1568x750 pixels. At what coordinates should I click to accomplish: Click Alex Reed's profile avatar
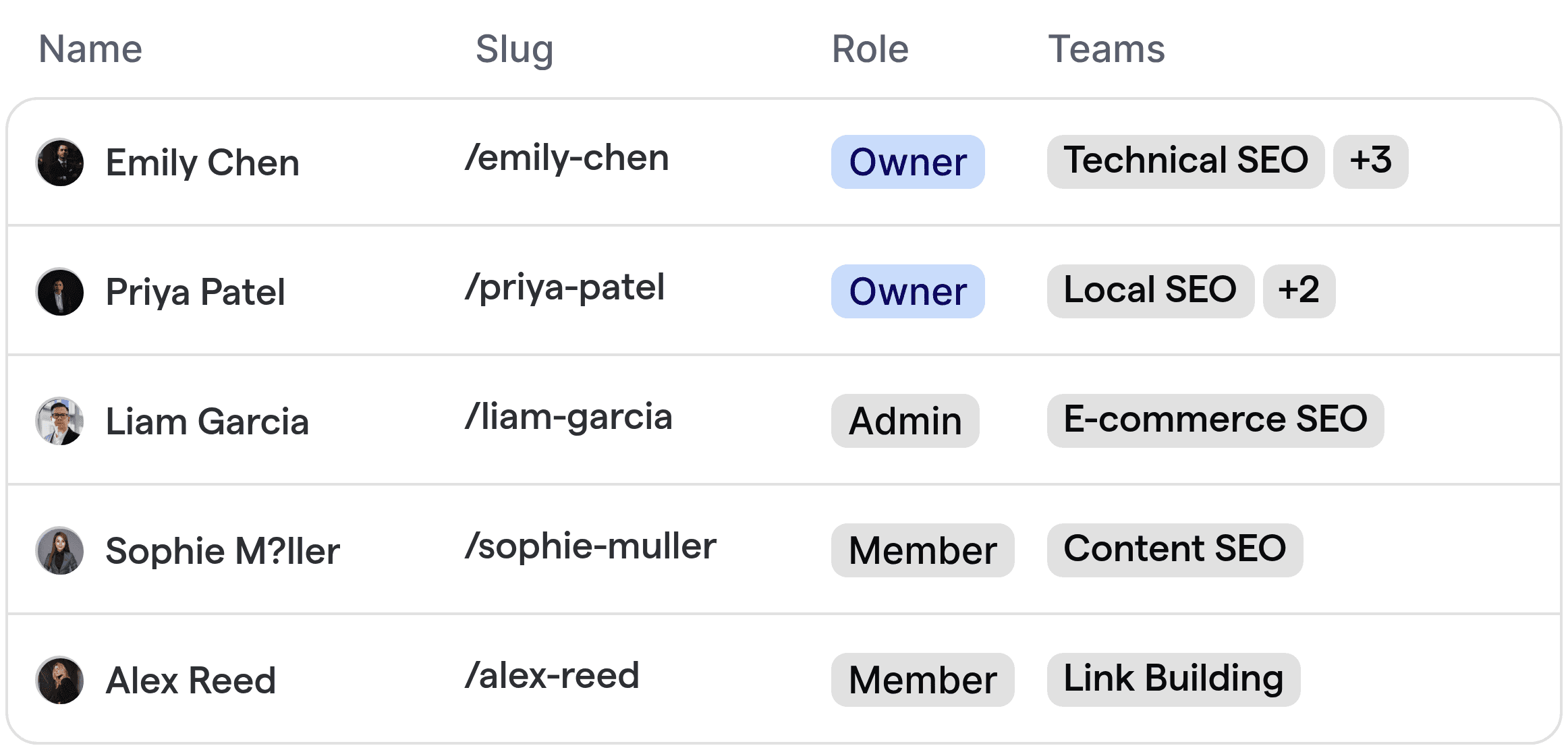[59, 680]
